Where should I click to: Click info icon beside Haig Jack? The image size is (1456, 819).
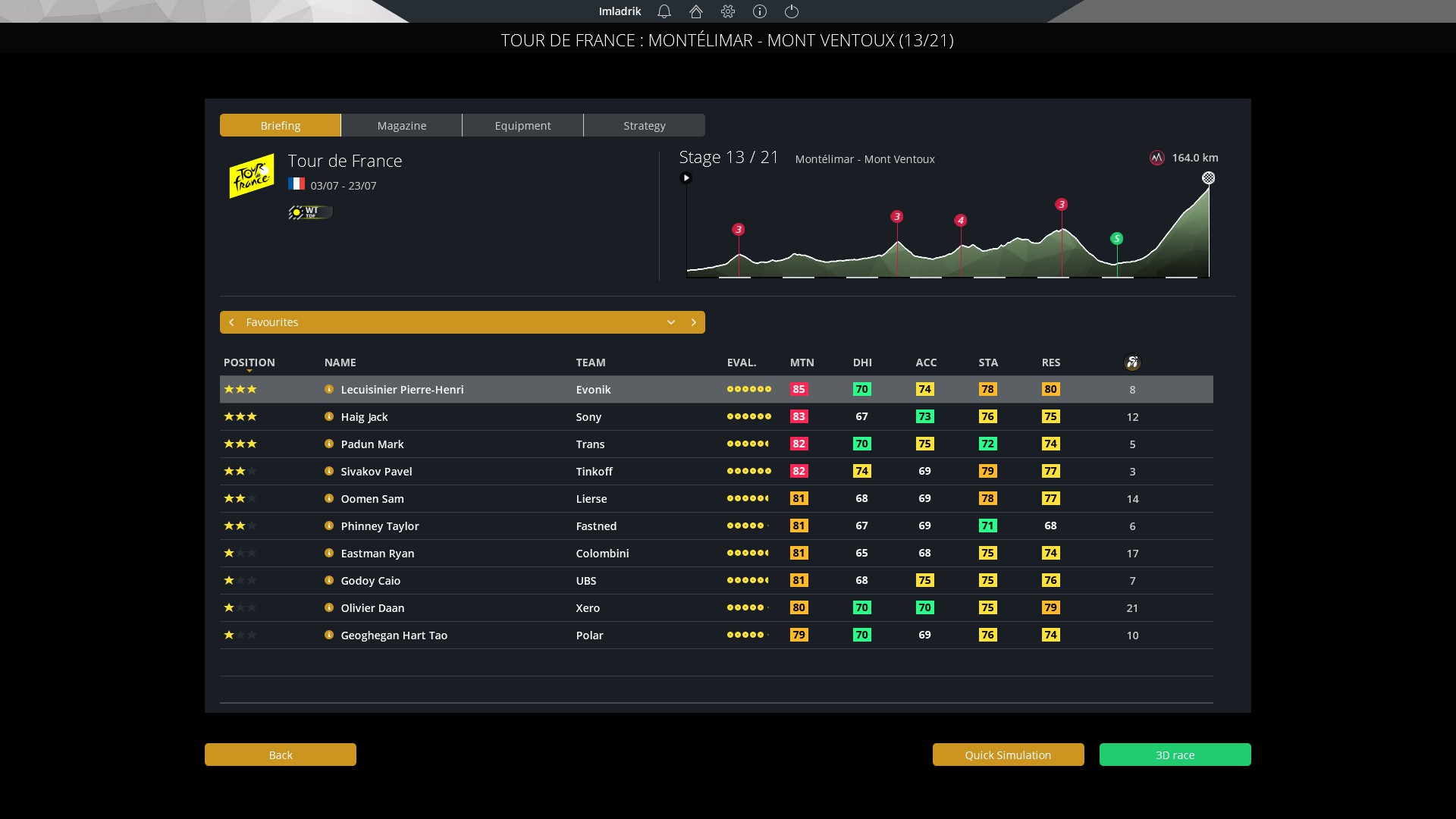tap(329, 416)
